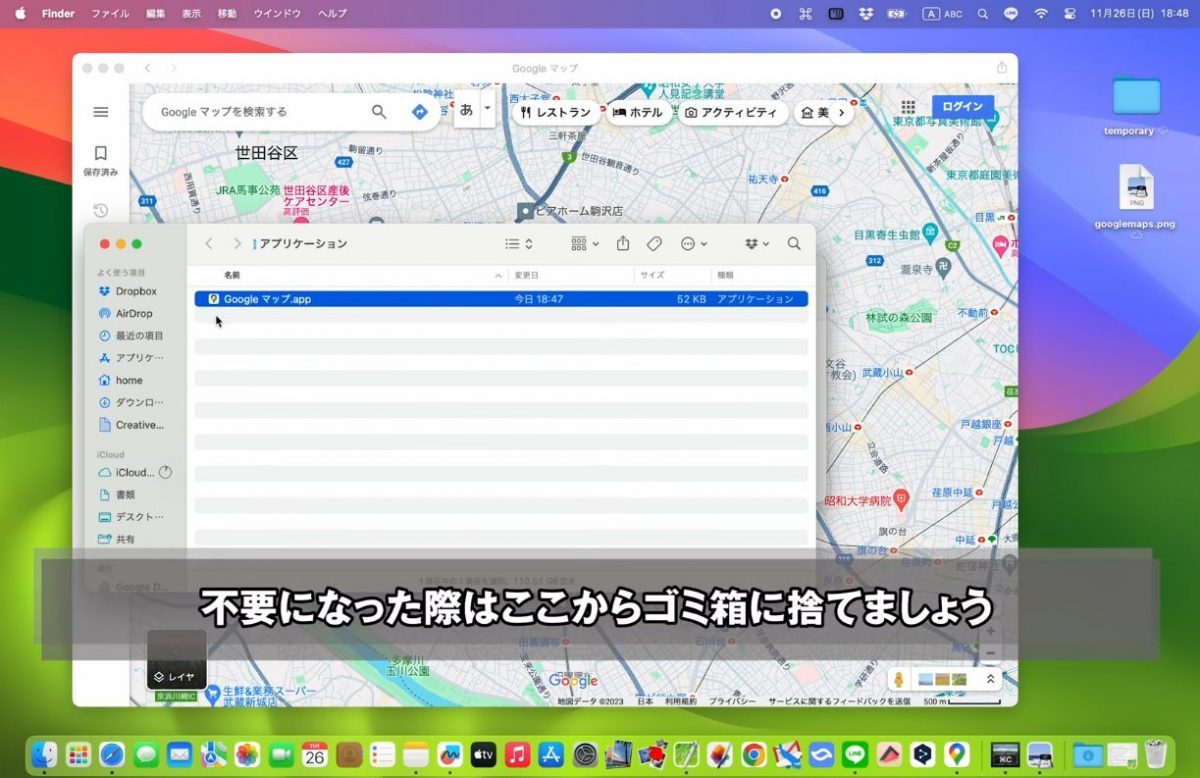Viewport: 1200px width, 778px height.
Task: Select the Google マップ.app file row
Action: [501, 299]
